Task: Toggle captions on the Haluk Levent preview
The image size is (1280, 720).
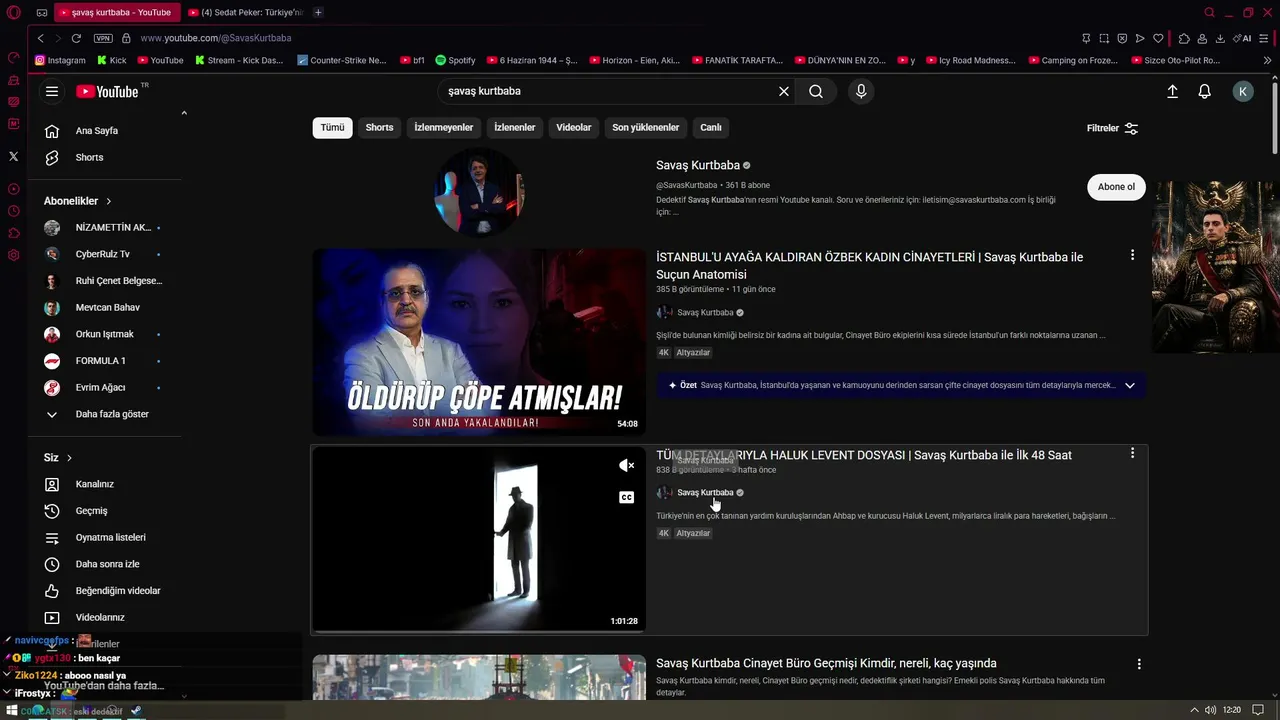Action: click(627, 497)
